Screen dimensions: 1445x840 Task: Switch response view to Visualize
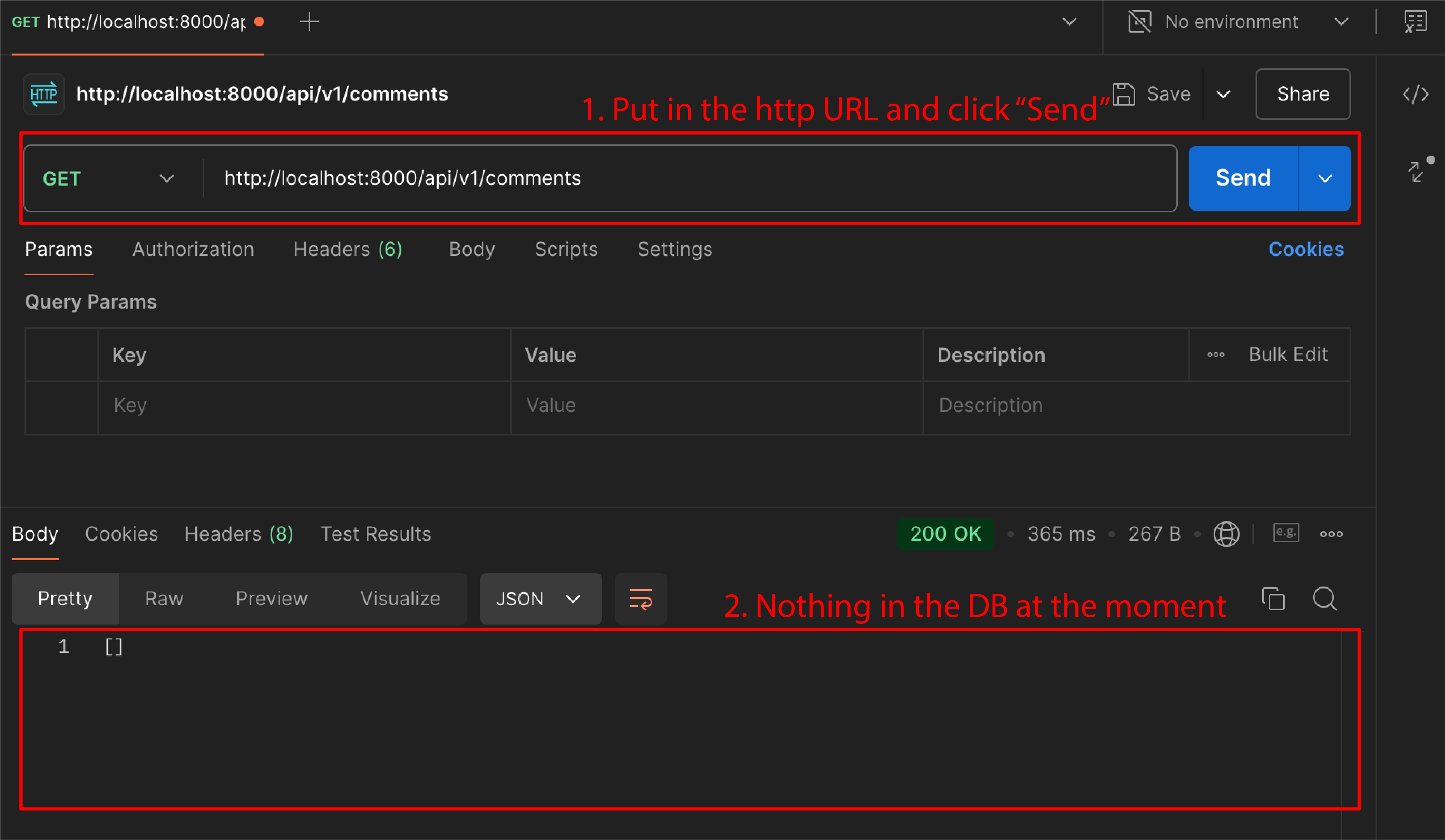click(400, 599)
